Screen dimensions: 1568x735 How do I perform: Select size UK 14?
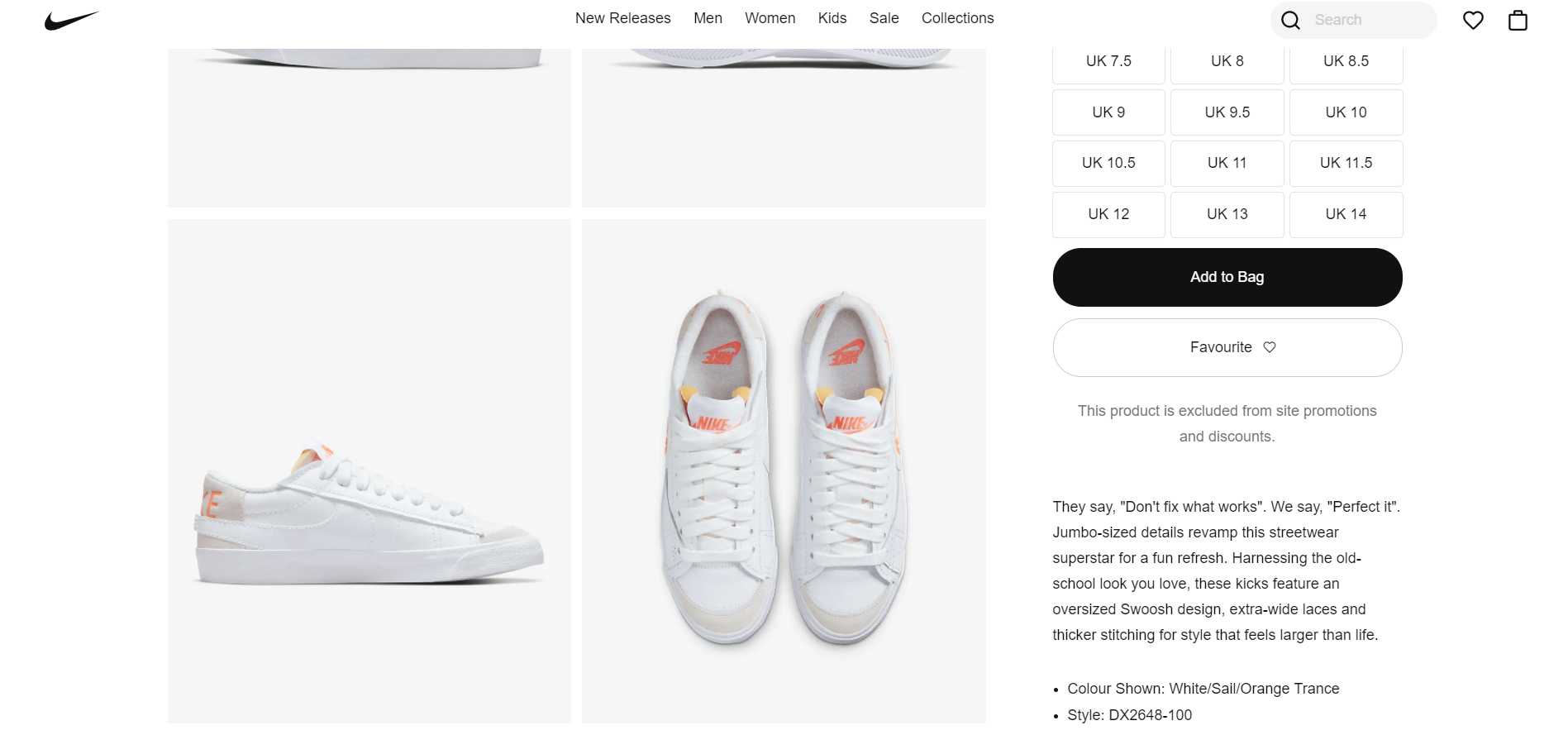pos(1346,214)
